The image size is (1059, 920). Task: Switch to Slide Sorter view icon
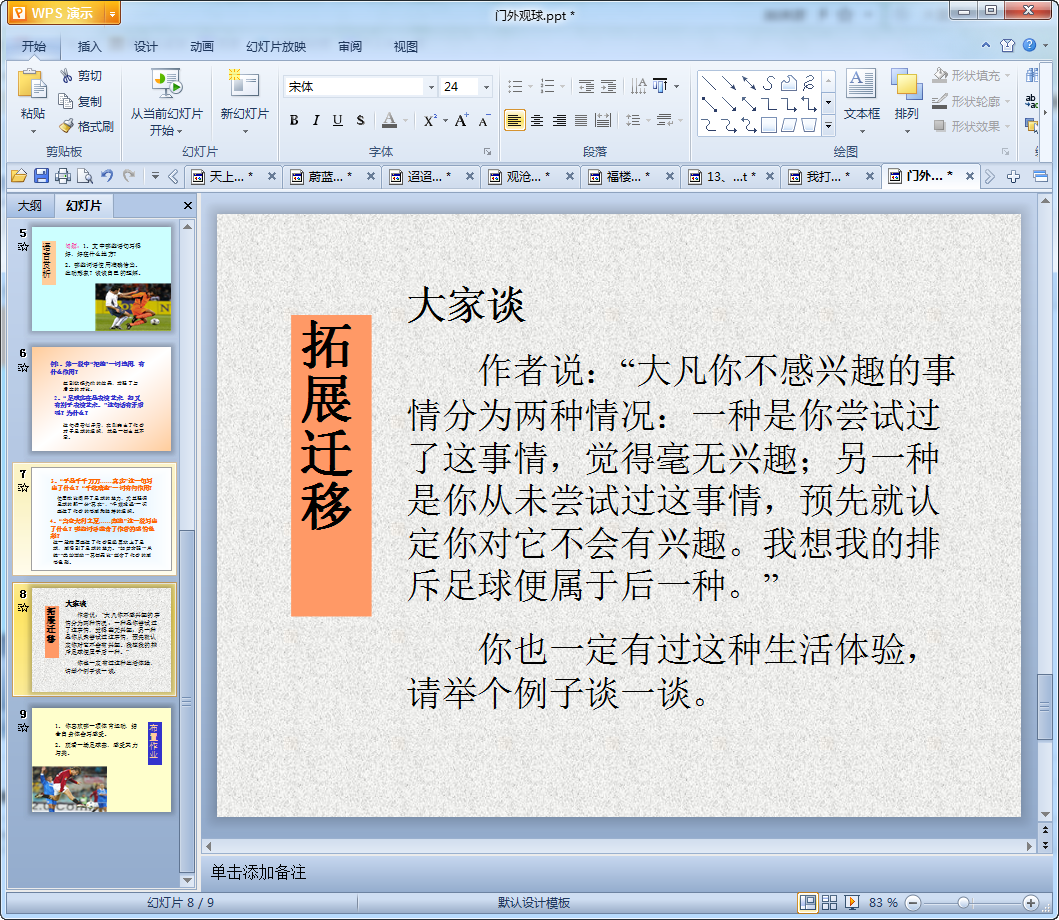[x=829, y=902]
